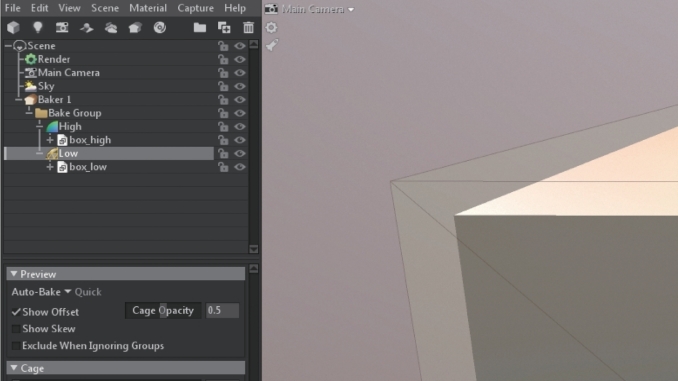Add a turntable with the spiral icon

pos(160,27)
